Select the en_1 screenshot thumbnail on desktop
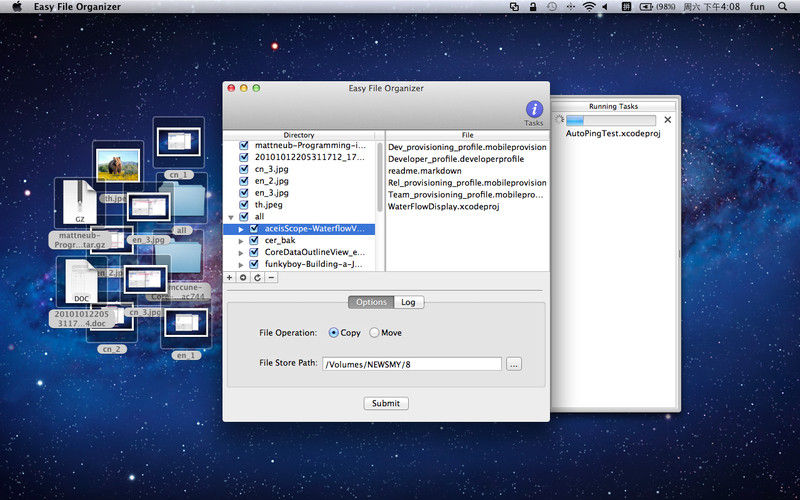 coord(186,322)
